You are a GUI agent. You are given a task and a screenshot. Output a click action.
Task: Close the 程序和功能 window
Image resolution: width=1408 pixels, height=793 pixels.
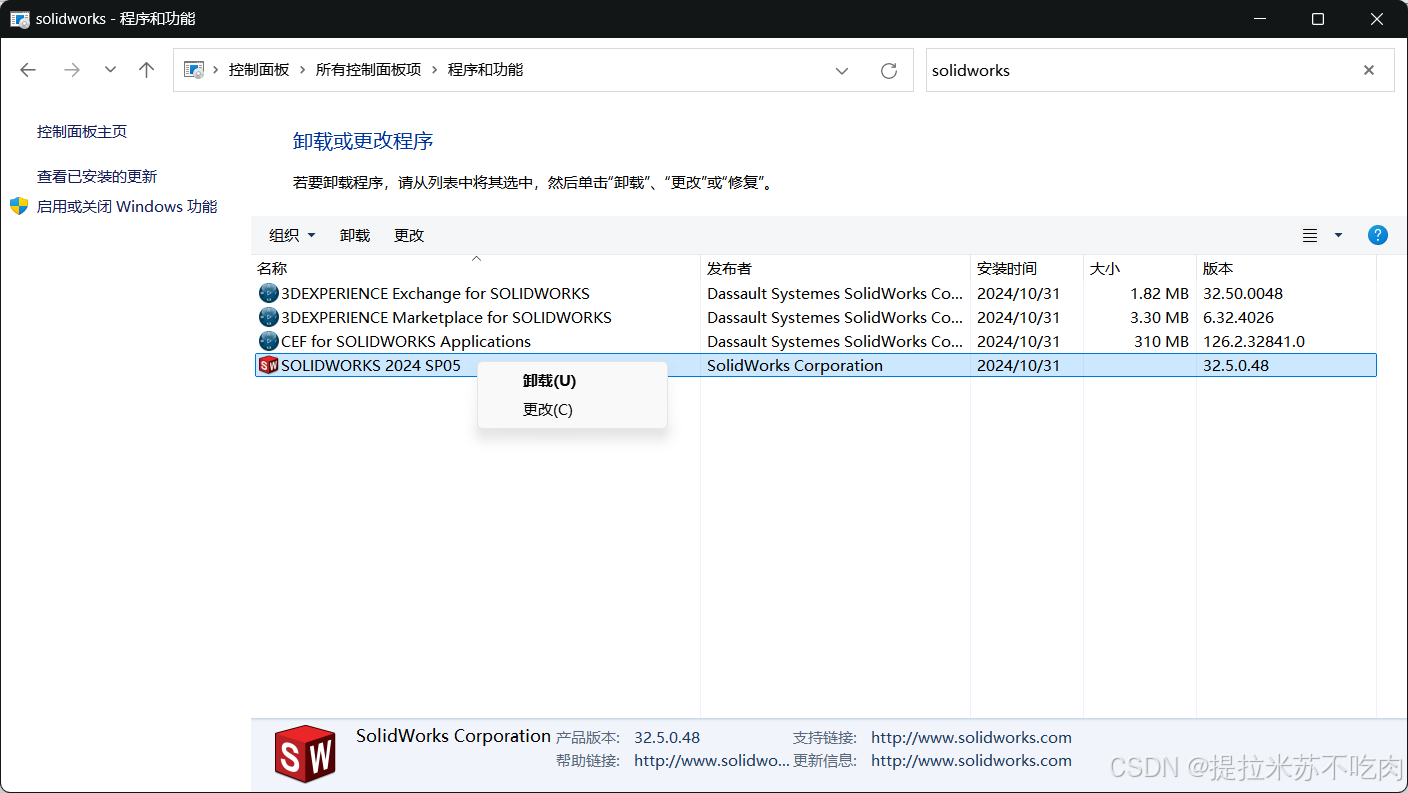[1376, 19]
